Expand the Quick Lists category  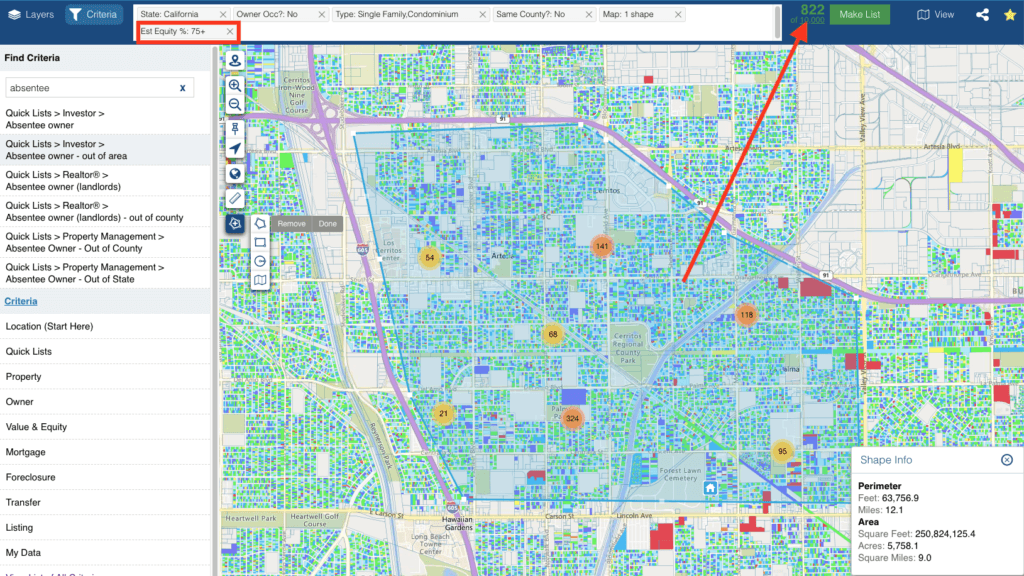pos(105,351)
